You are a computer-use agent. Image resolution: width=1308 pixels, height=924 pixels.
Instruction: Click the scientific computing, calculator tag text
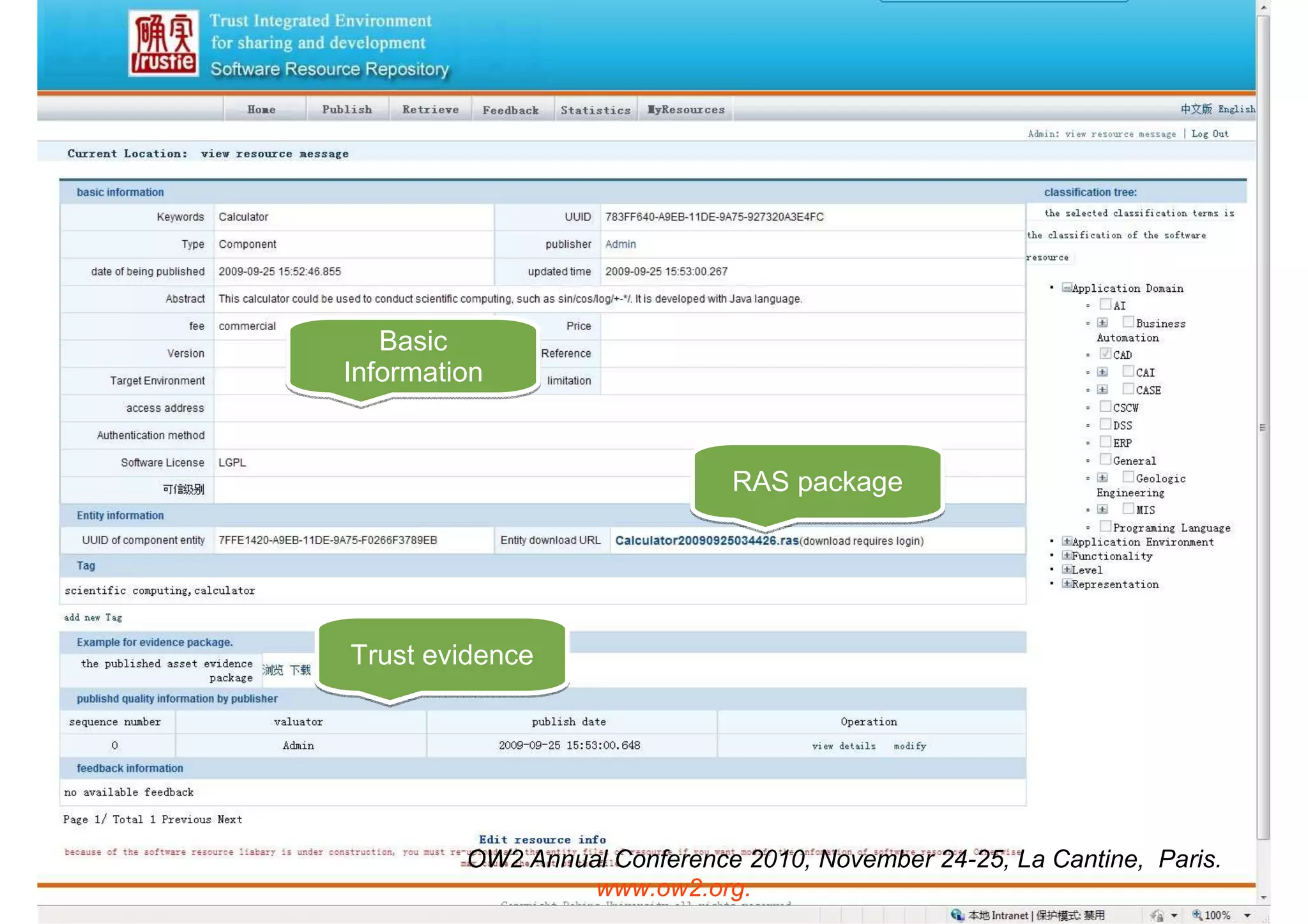pos(160,591)
